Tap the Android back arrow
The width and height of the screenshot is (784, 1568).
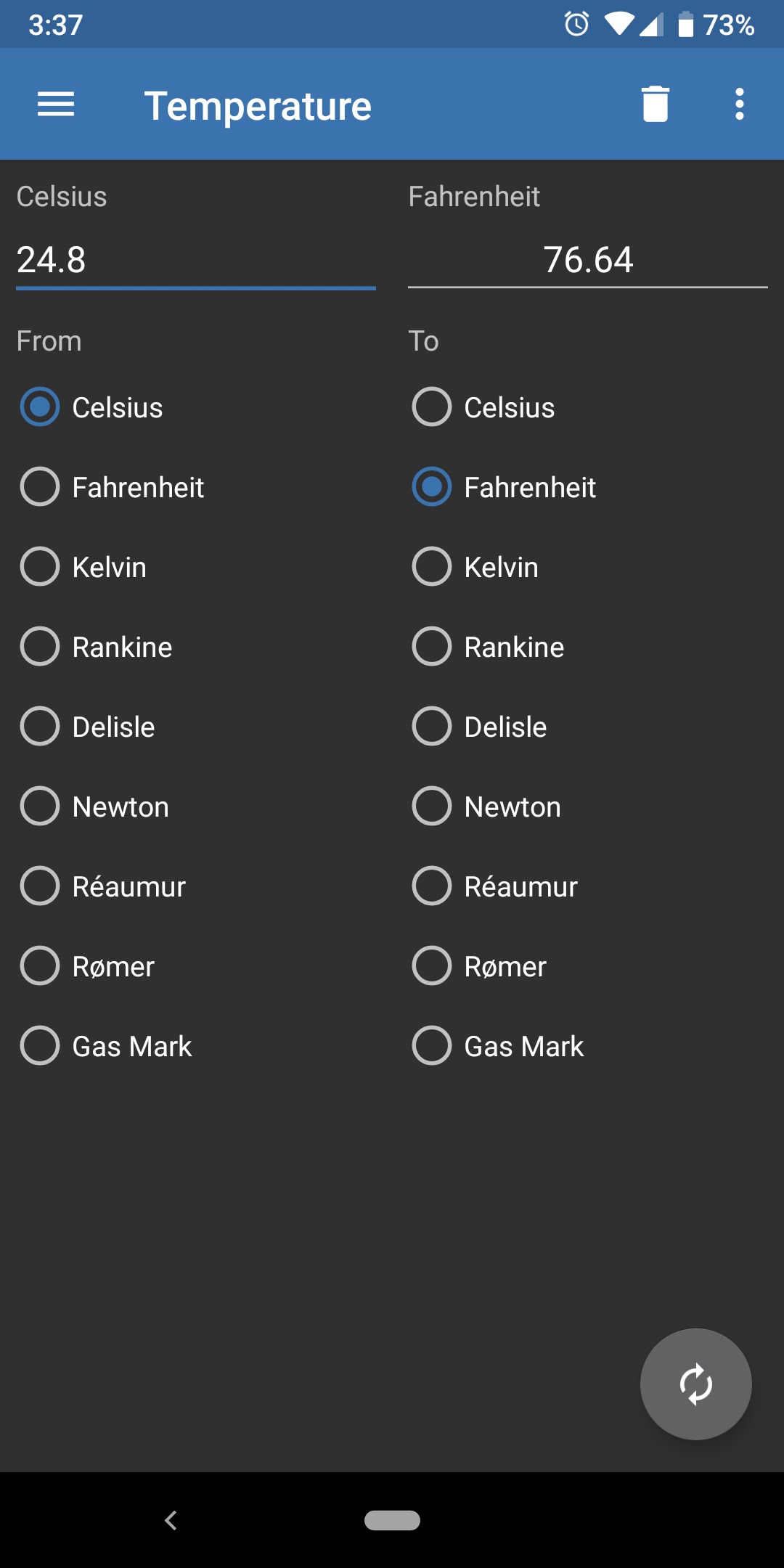(x=171, y=1520)
